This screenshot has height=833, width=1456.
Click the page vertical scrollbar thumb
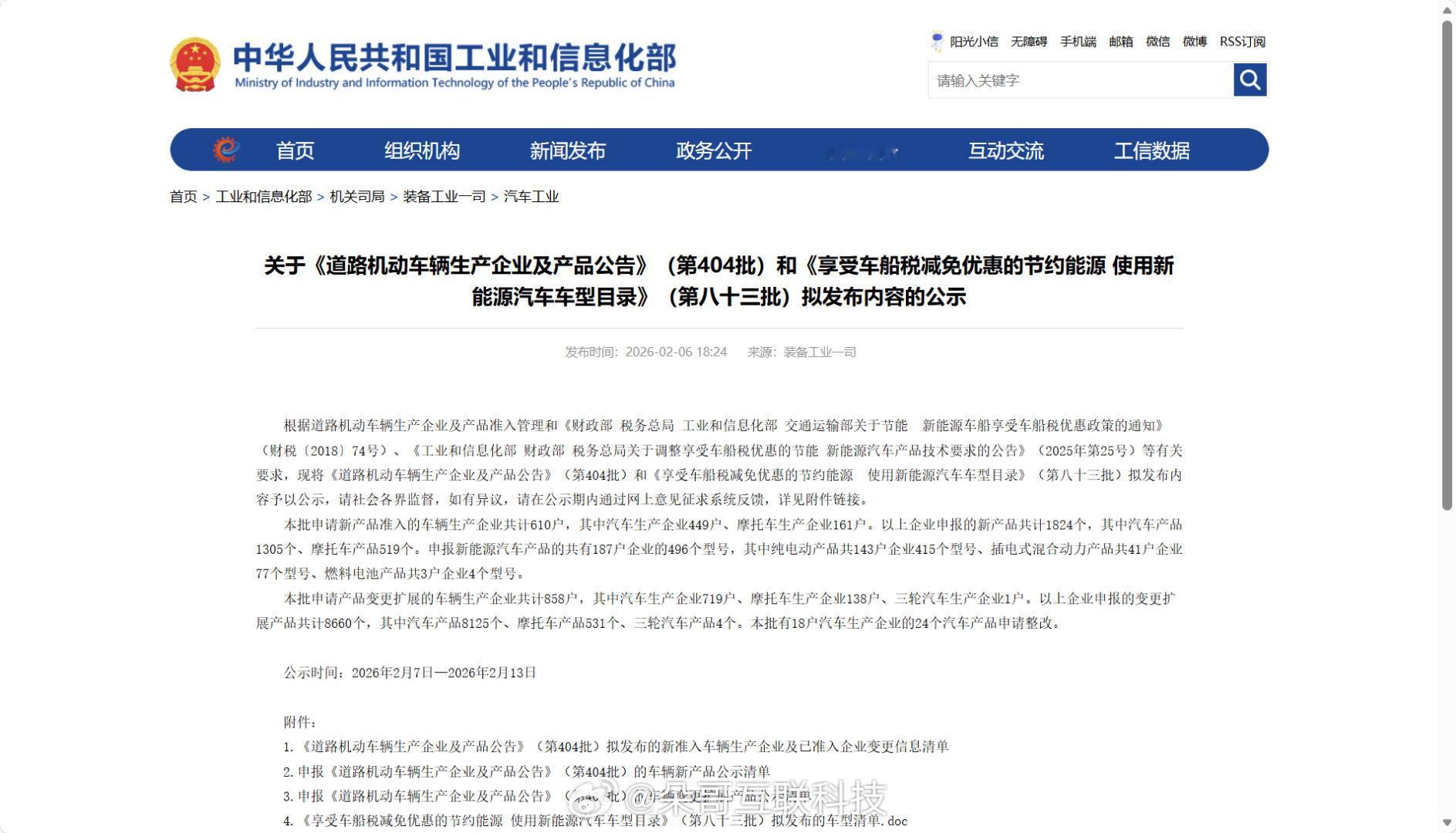[1448, 265]
